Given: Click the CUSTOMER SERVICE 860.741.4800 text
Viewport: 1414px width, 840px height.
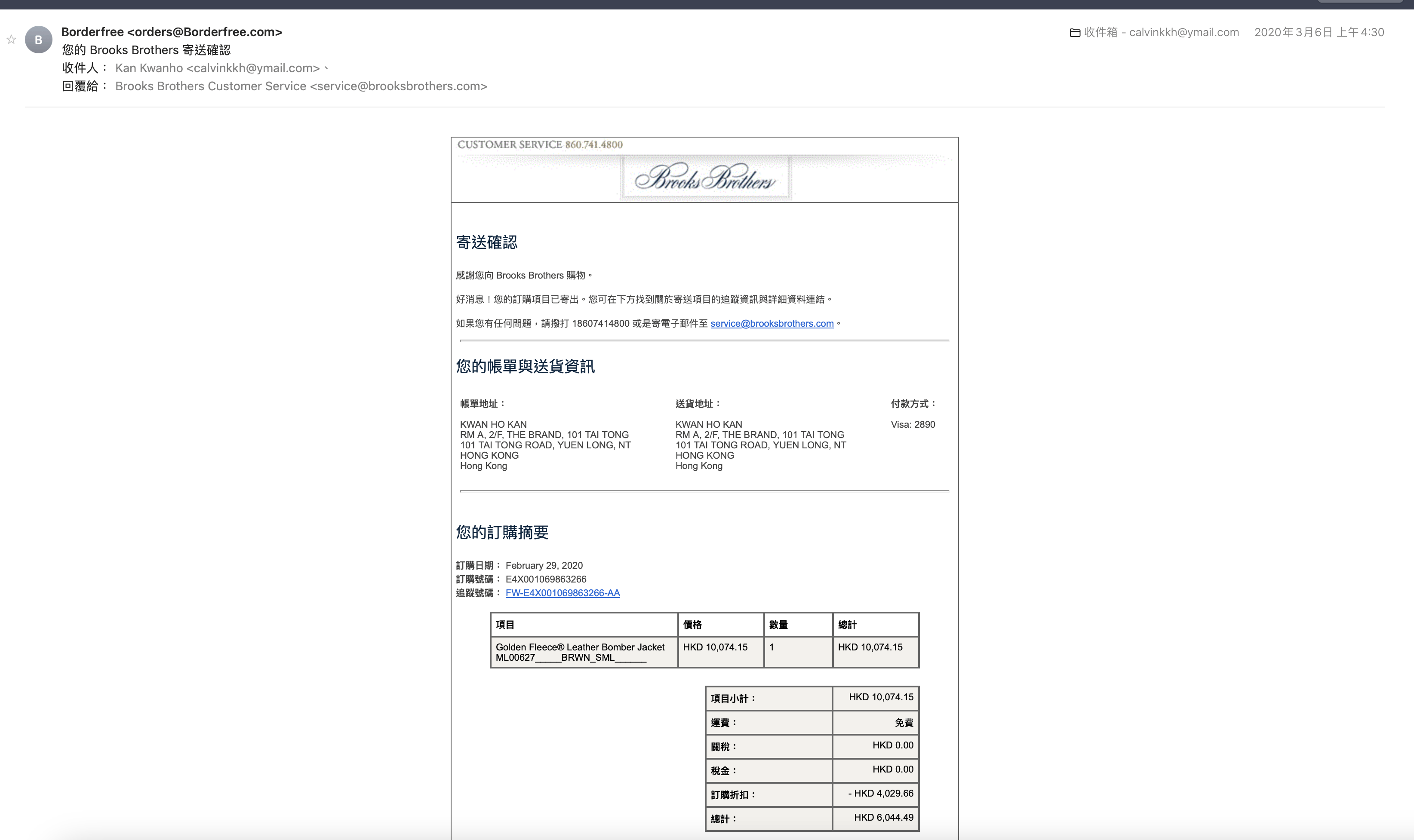Looking at the screenshot, I should coord(540,144).
